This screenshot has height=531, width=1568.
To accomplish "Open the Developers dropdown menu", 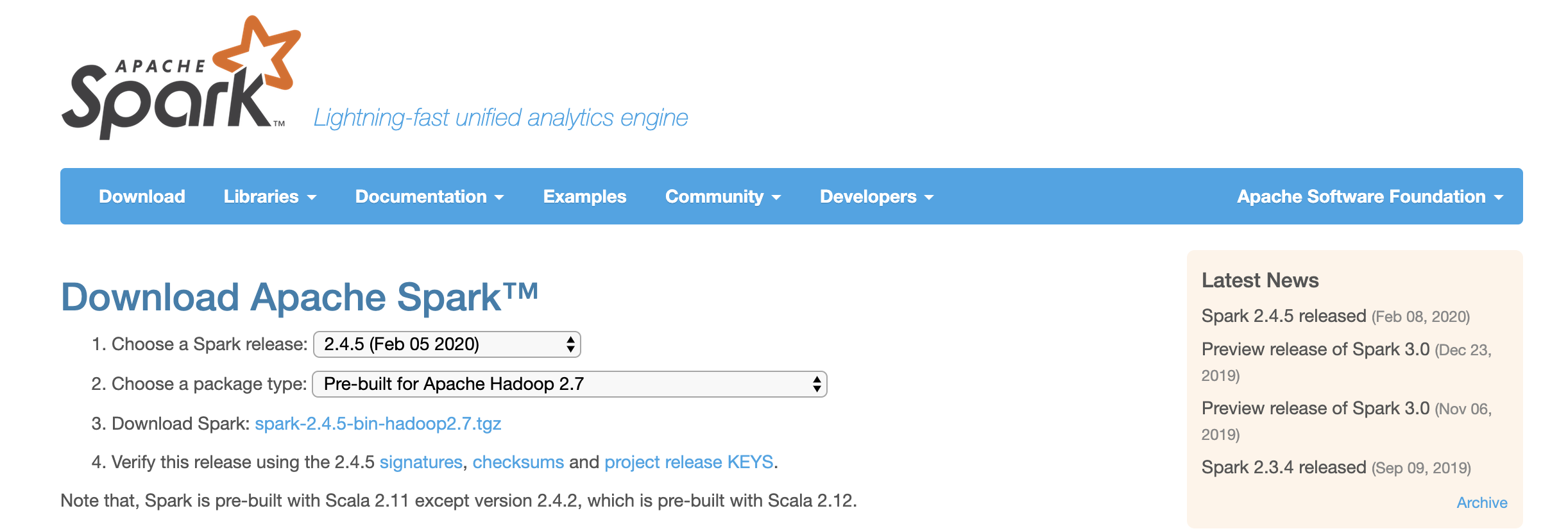I will [877, 196].
